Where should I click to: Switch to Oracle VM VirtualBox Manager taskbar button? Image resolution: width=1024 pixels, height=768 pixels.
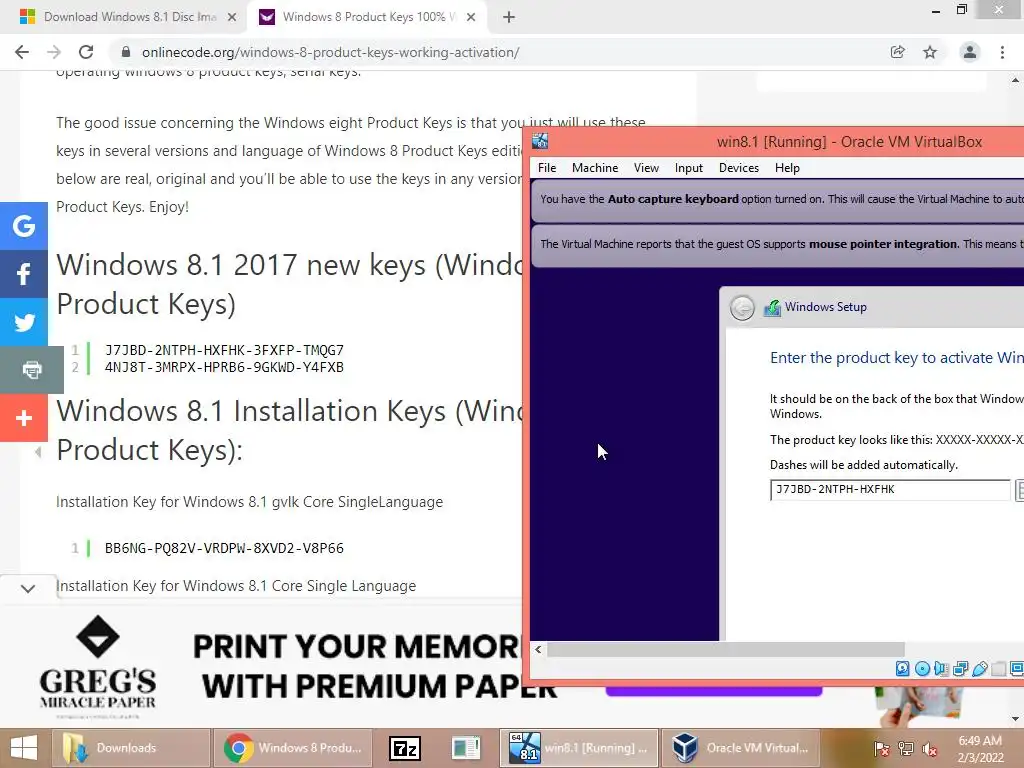[x=741, y=748]
